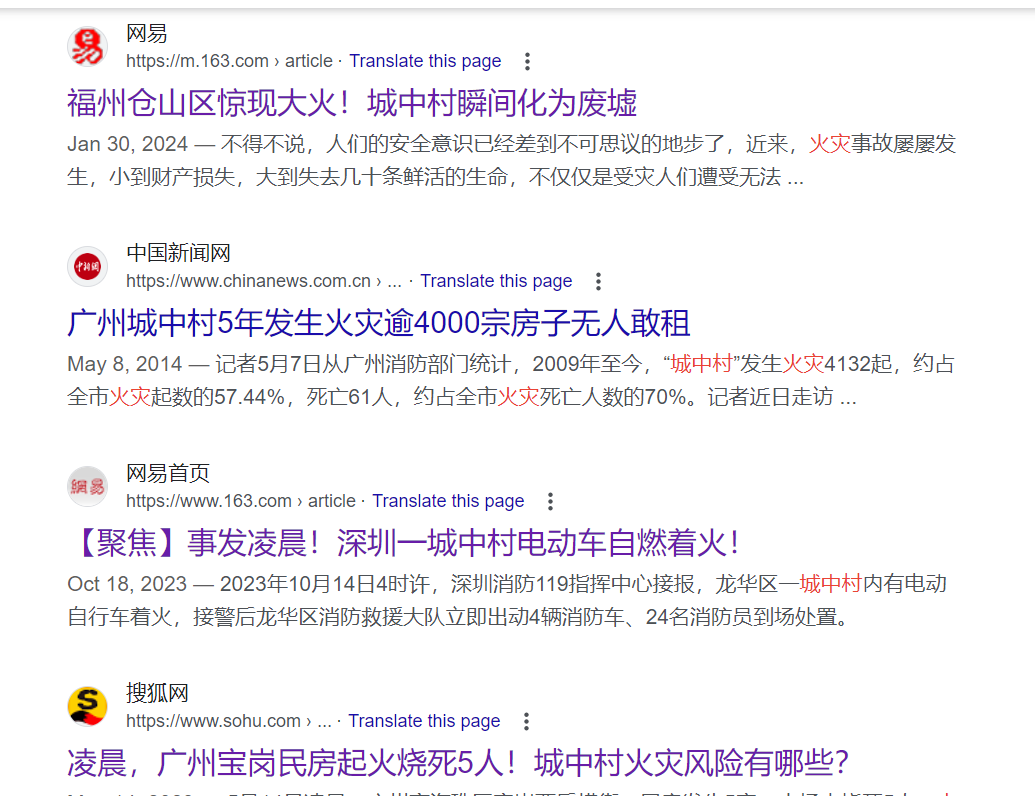Open headline 福州仓山区惊现大火

point(352,103)
